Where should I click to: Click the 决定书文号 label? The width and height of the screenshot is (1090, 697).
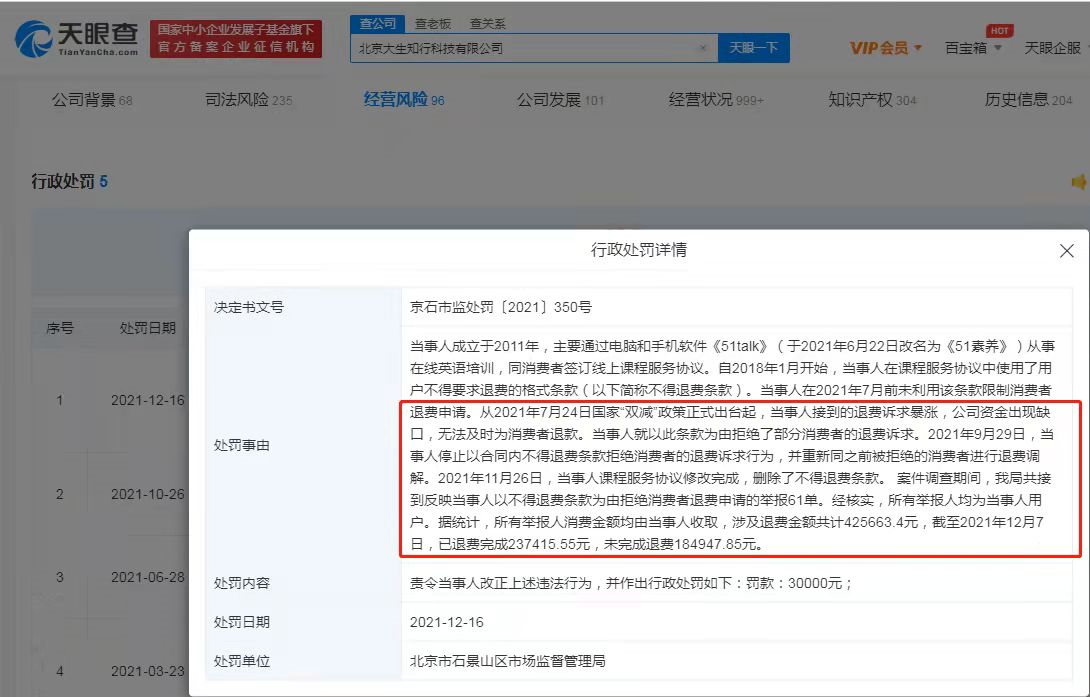[249, 307]
